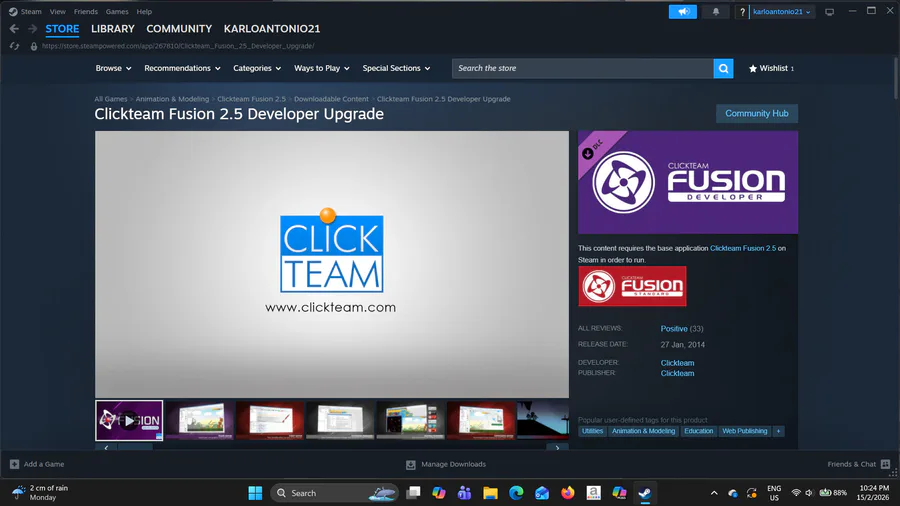
Task: Open the weather widget showing rain
Action: pos(40,493)
